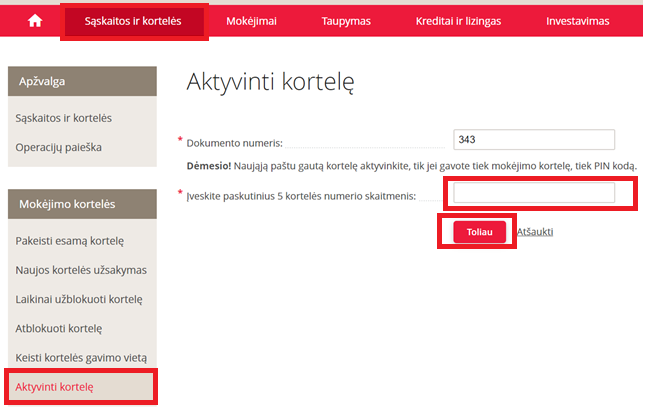Go to the home page icon
Viewport: 647px width, 410px height.
click(35, 21)
